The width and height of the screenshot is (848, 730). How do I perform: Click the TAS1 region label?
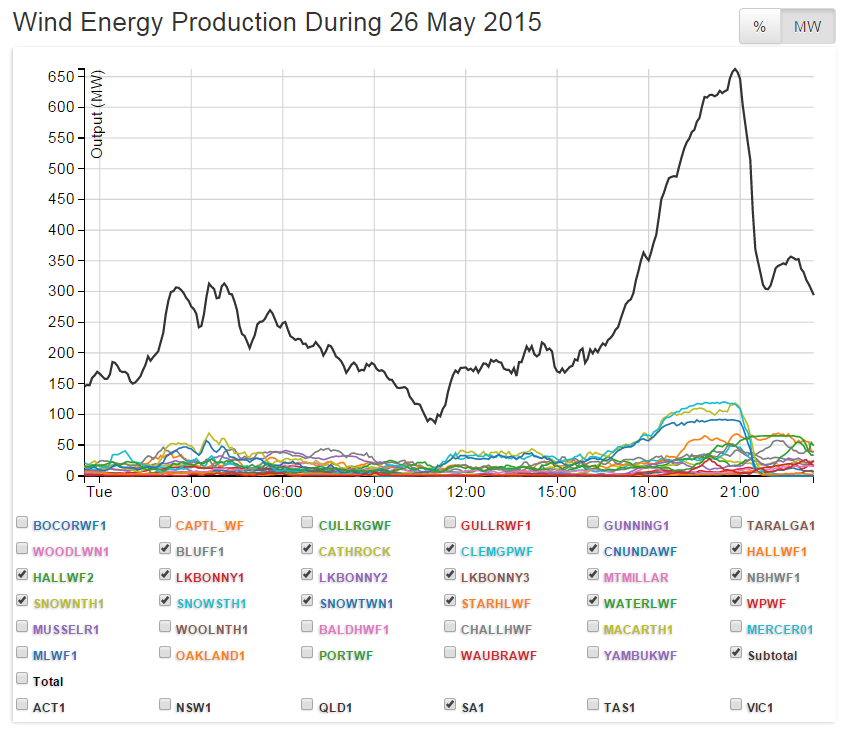618,707
